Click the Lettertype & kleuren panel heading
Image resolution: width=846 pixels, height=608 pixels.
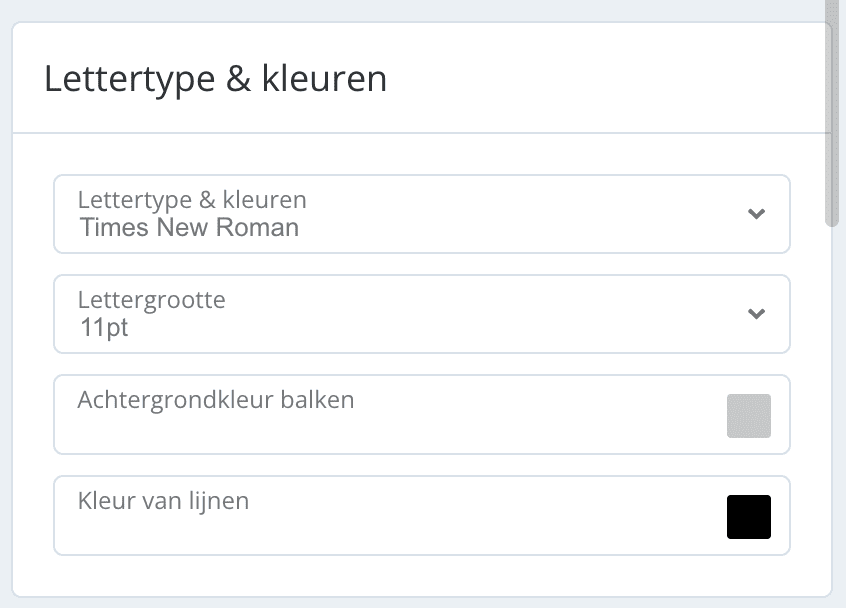(215, 79)
